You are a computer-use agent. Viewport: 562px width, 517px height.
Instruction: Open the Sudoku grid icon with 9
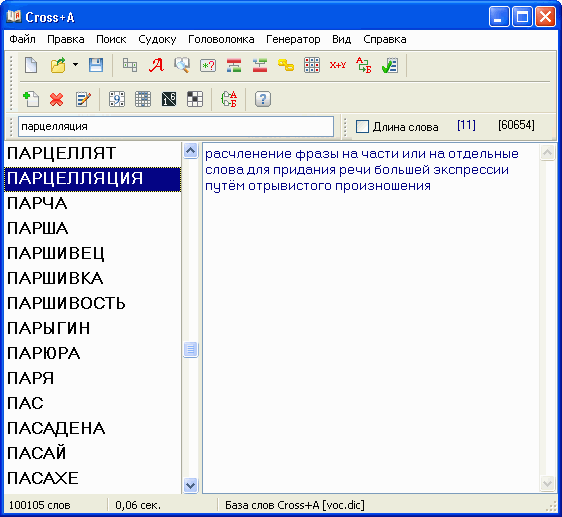[117, 99]
